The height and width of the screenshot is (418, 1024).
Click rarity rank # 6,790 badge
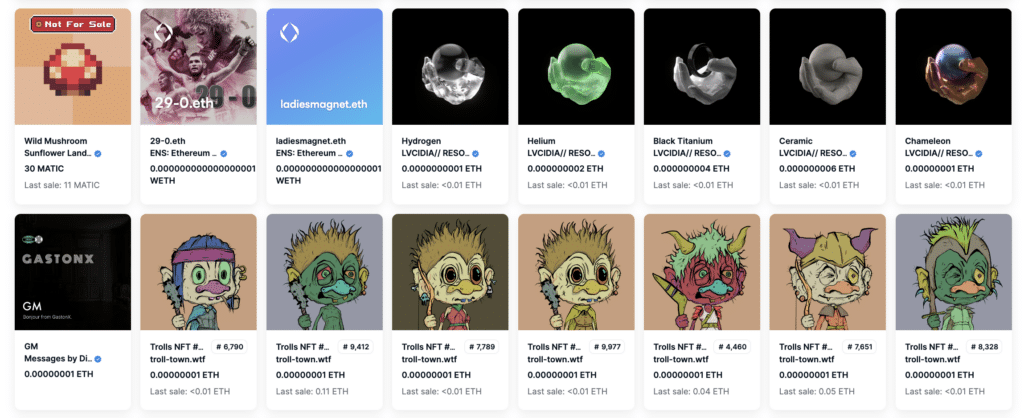tap(229, 347)
